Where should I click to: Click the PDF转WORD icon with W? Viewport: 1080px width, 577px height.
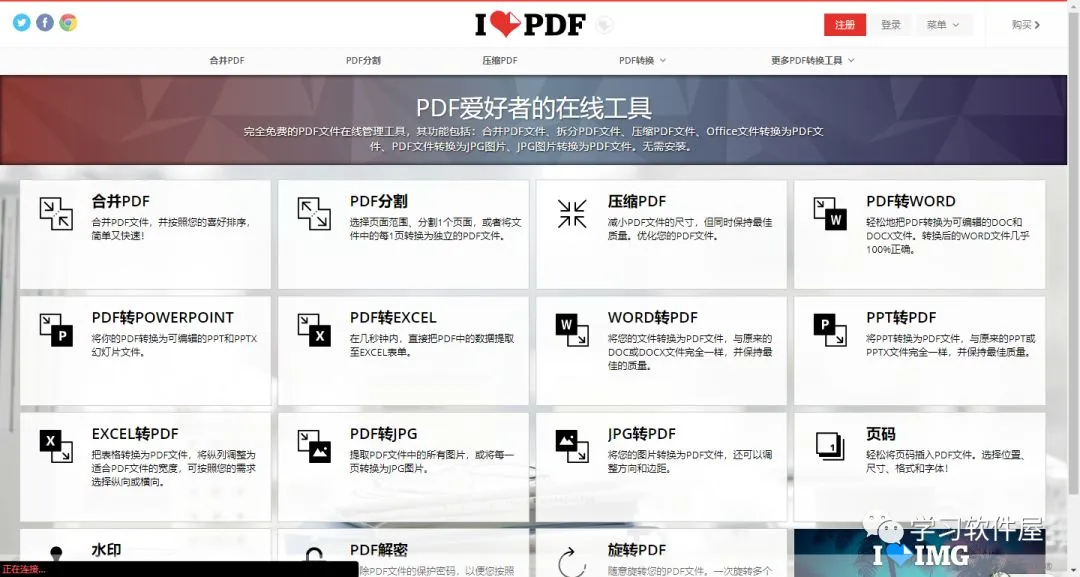[x=830, y=213]
